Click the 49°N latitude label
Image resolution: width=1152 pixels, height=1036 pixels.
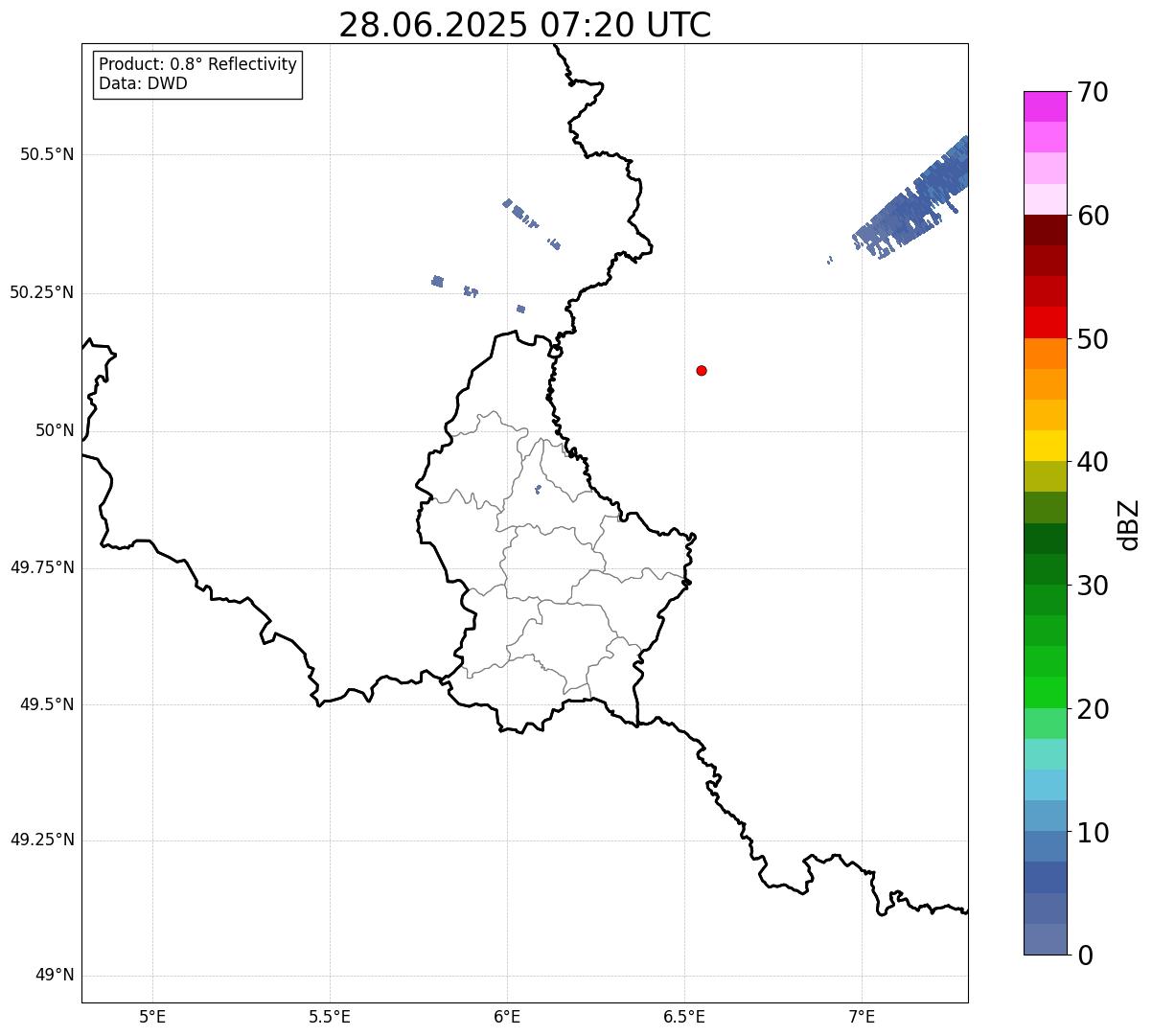[55, 976]
